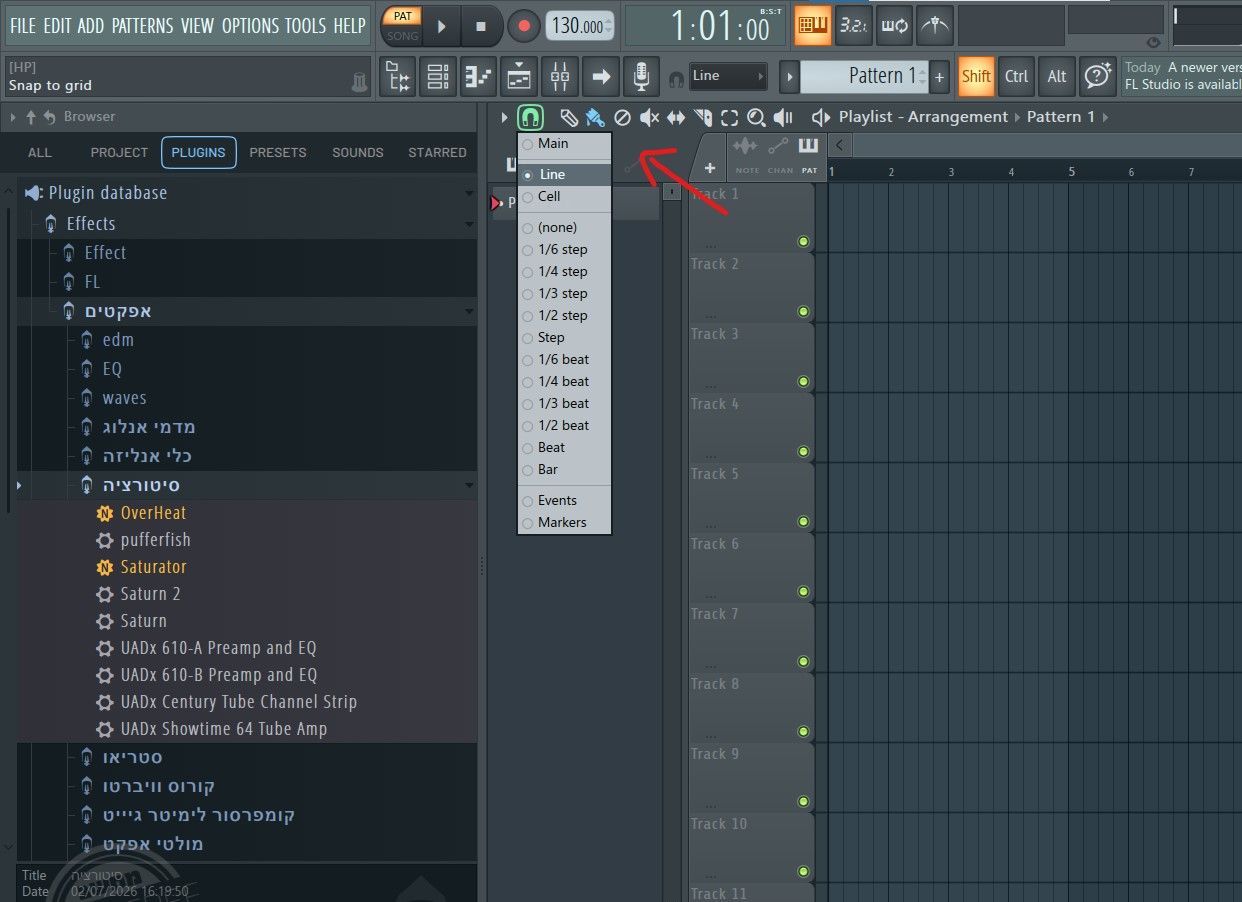Mute Track 3 using its green light
Viewport: 1242px width, 902px height.
803,382
